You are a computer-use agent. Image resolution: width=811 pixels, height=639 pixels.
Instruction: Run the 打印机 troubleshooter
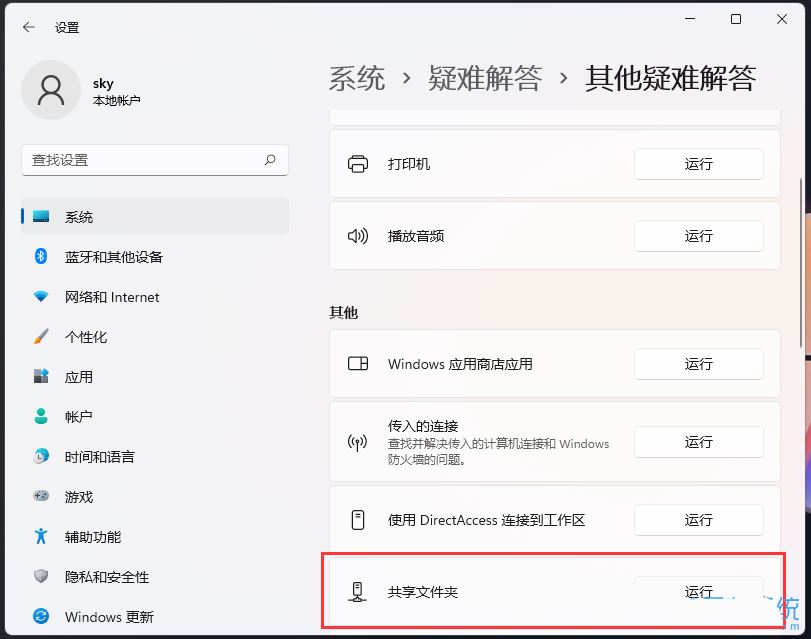698,164
